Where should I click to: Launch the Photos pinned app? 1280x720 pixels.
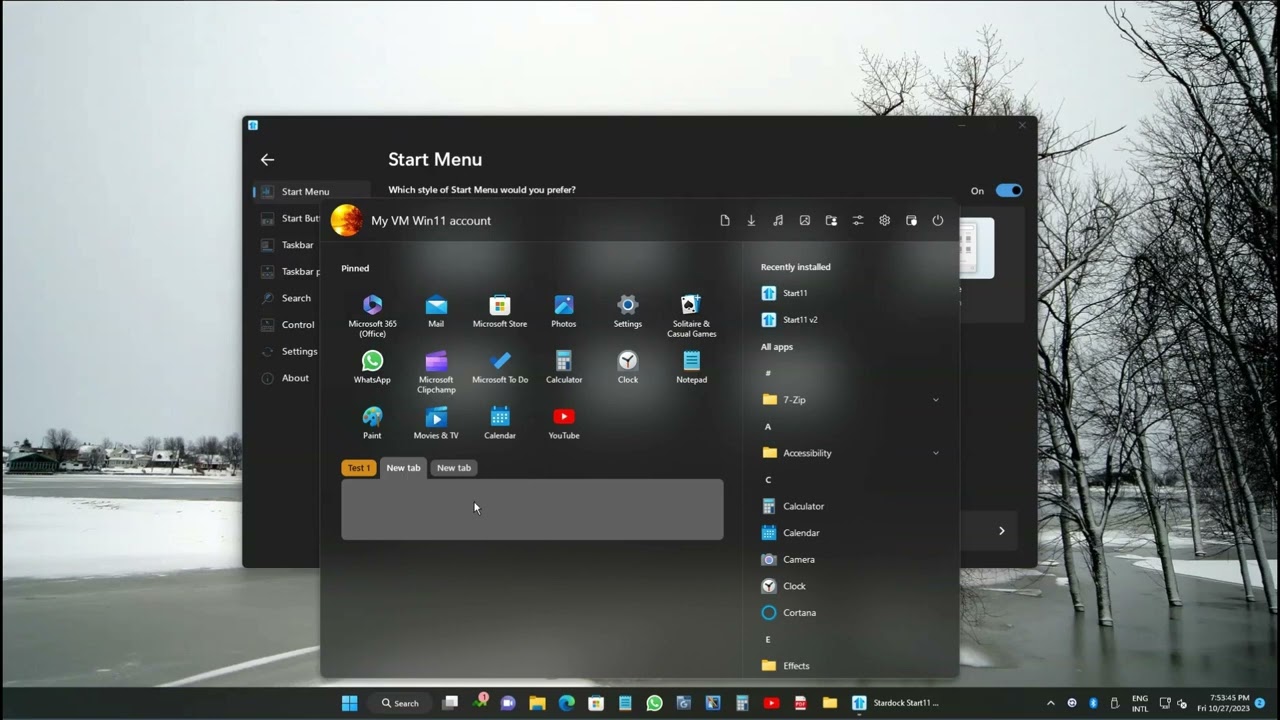pos(564,311)
